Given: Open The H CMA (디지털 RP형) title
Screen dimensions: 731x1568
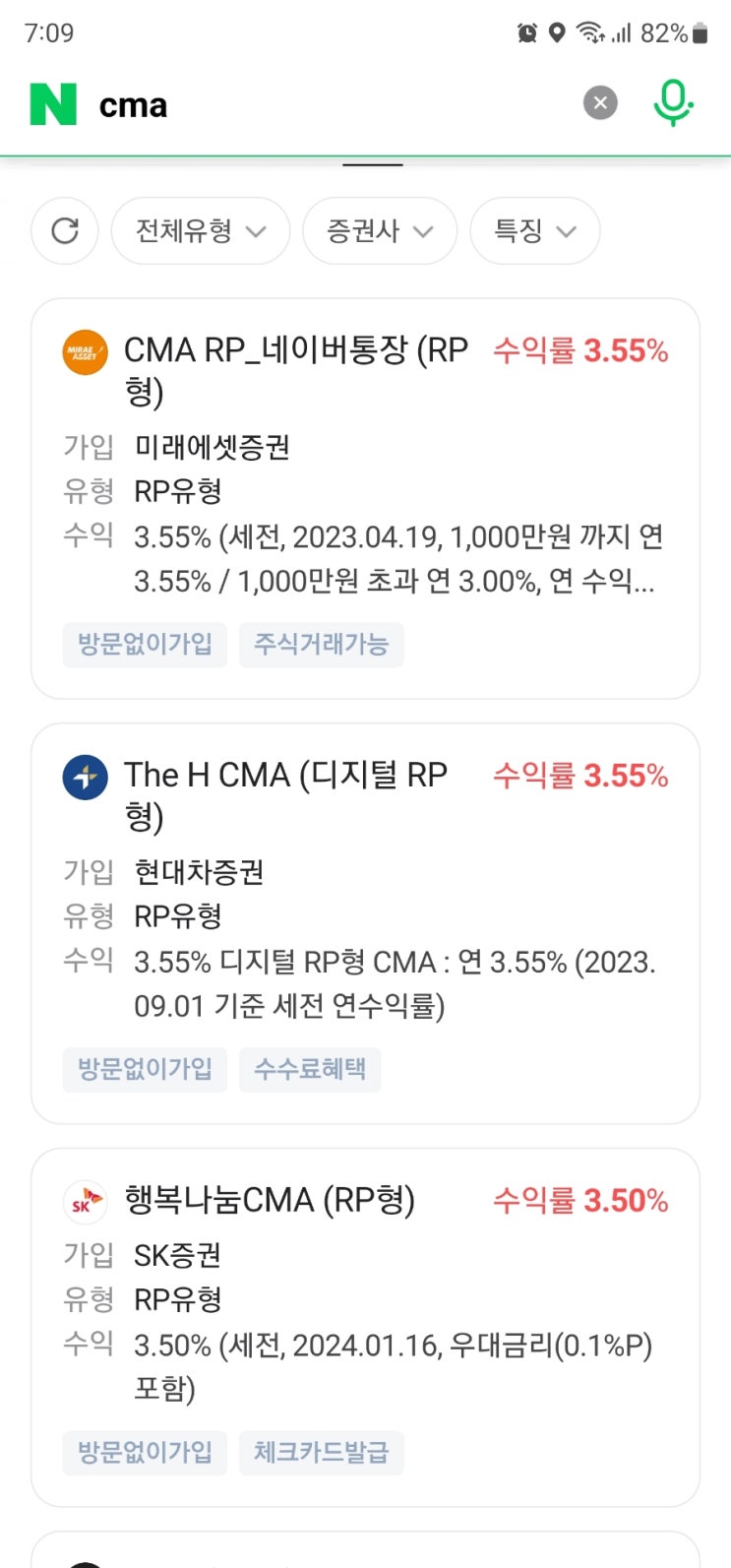Looking at the screenshot, I should 285,777.
